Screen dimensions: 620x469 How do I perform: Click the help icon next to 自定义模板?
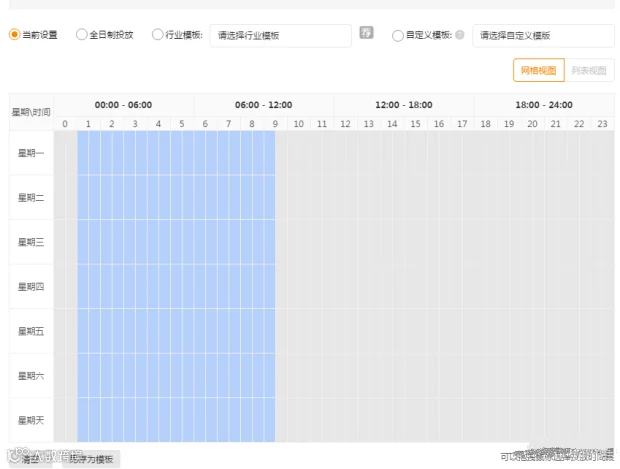[459, 35]
